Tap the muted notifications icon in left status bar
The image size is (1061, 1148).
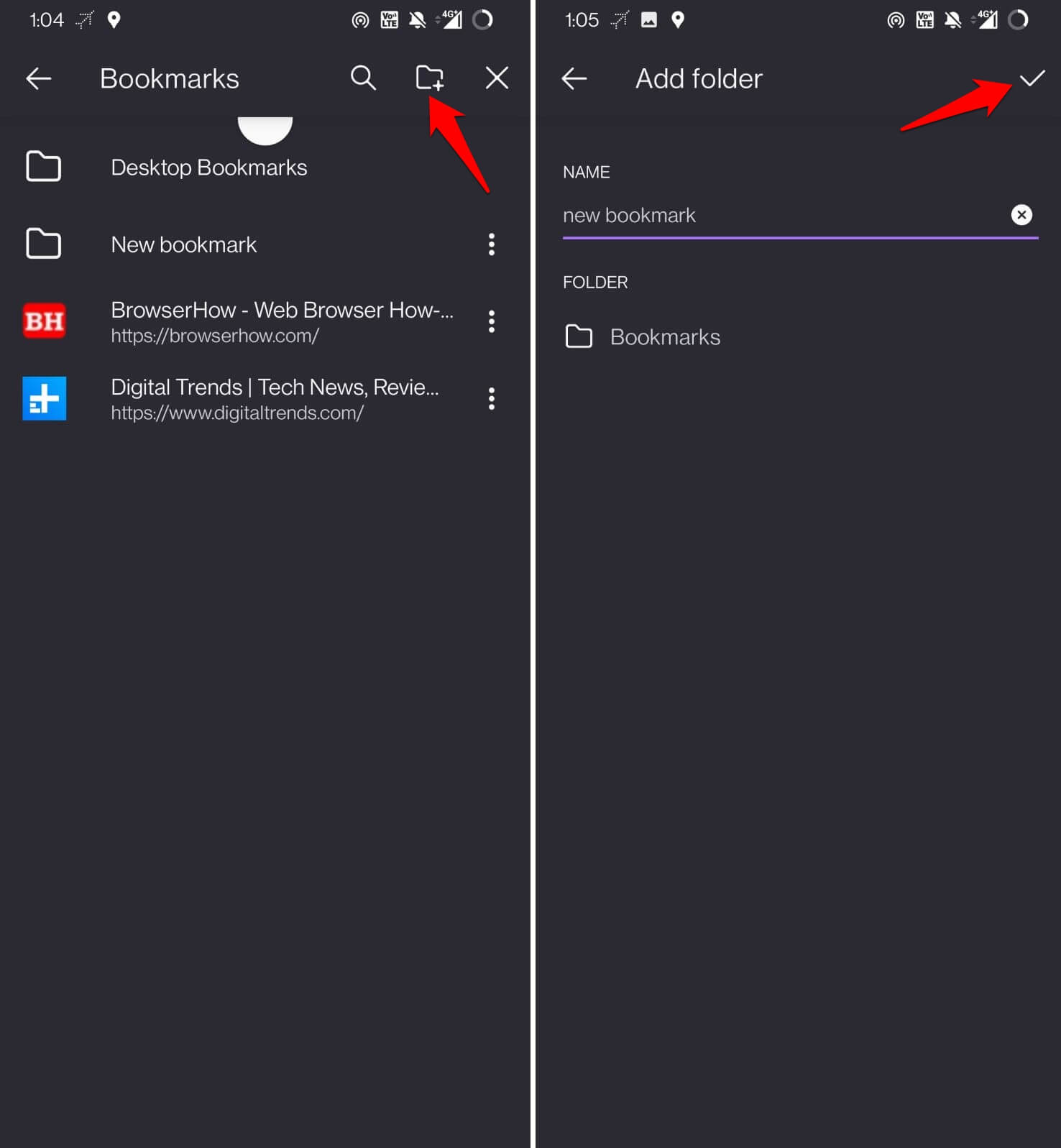tap(417, 20)
